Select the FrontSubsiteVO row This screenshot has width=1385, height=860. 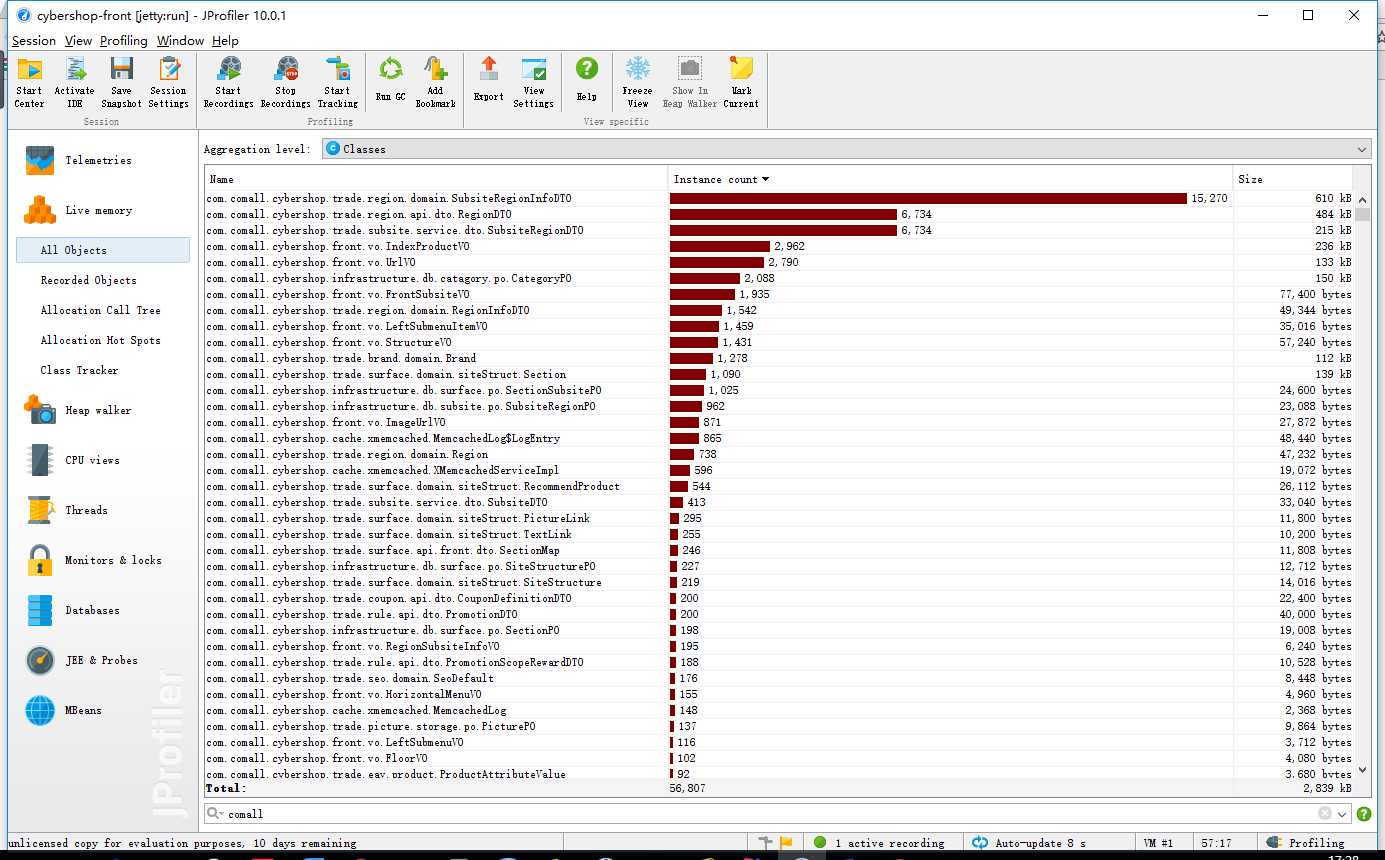click(780, 294)
